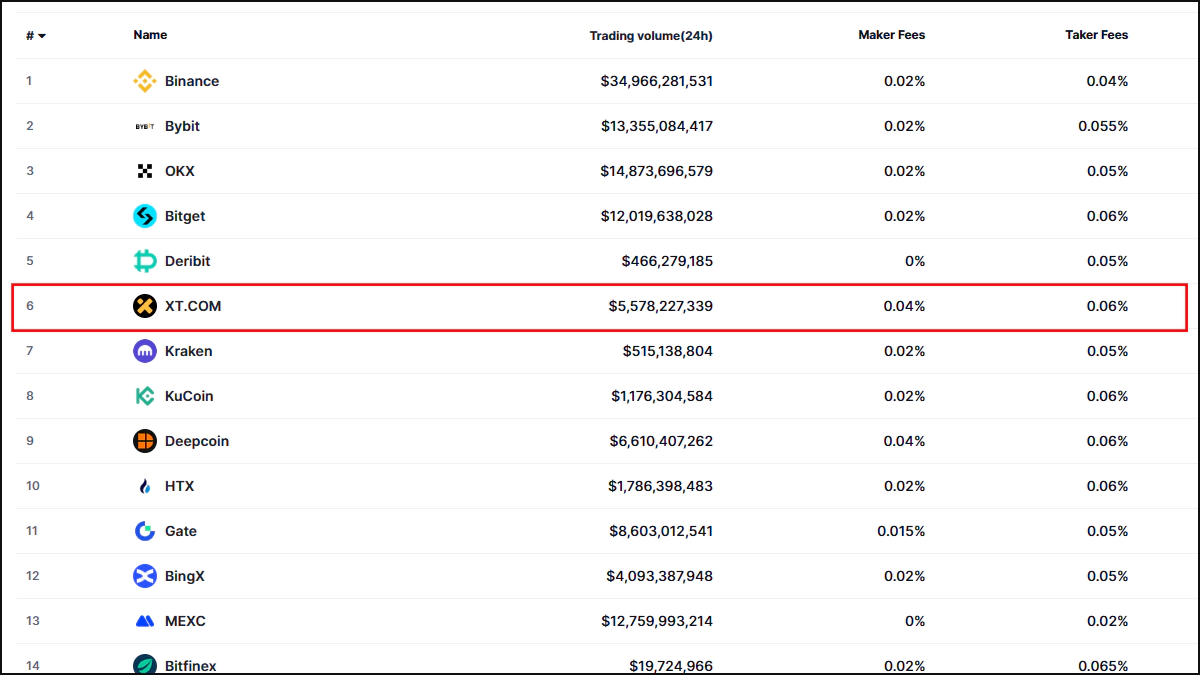Click the BingX logo icon

coord(145,576)
